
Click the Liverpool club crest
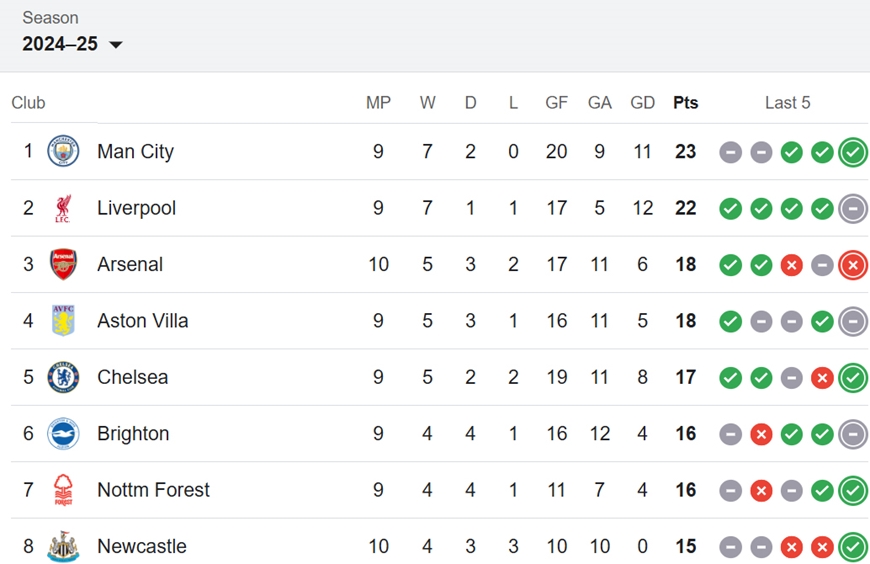63,208
